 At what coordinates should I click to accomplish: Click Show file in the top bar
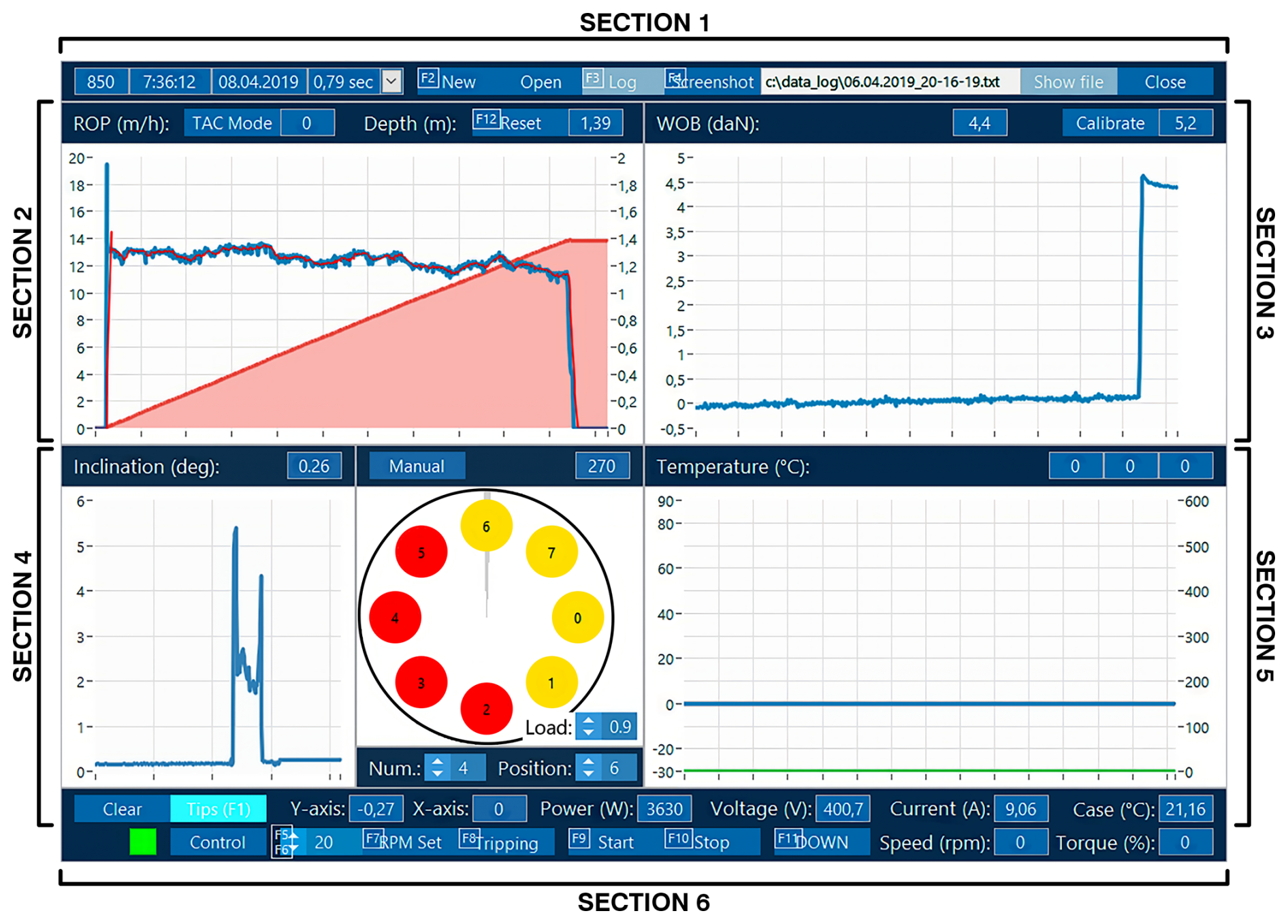[x=1067, y=82]
